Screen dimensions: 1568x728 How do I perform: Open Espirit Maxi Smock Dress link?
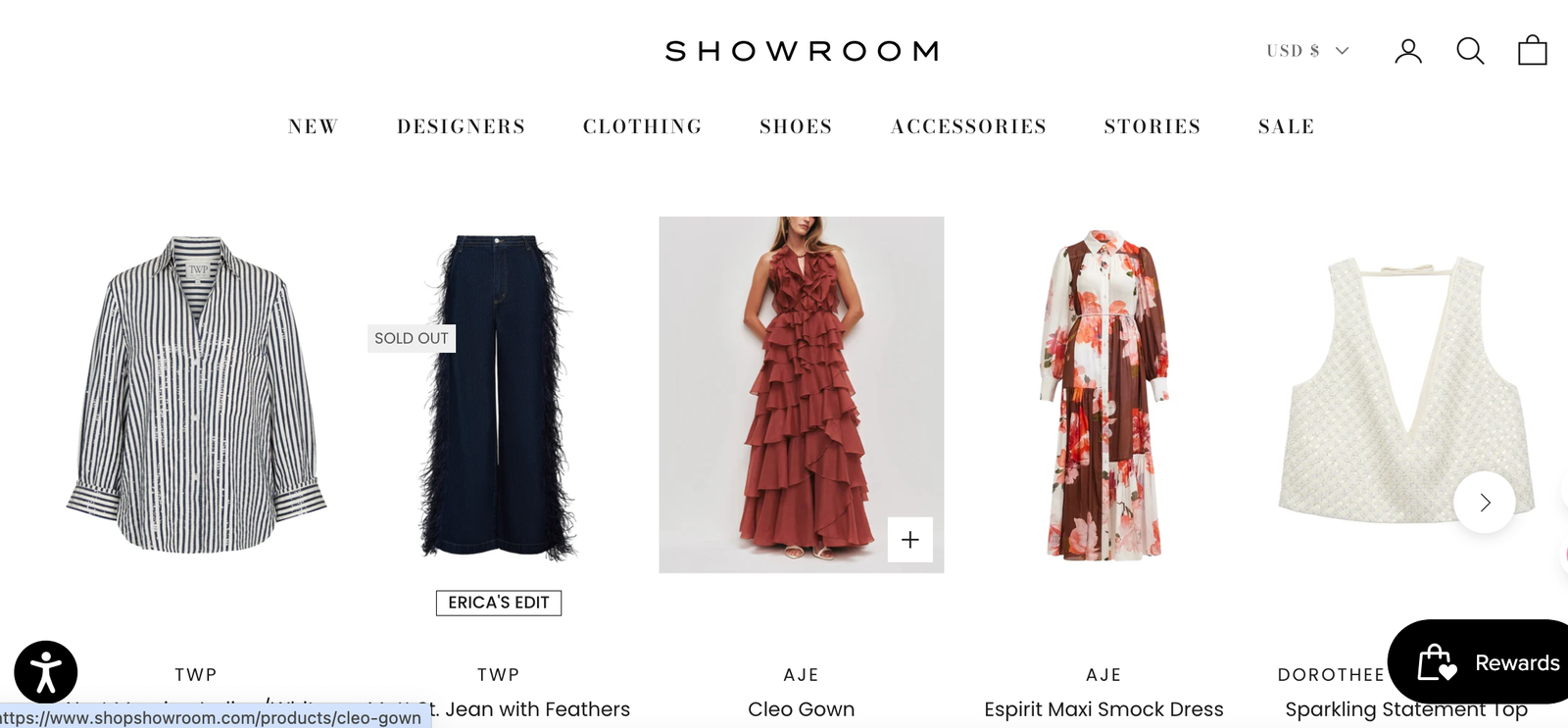1104,709
